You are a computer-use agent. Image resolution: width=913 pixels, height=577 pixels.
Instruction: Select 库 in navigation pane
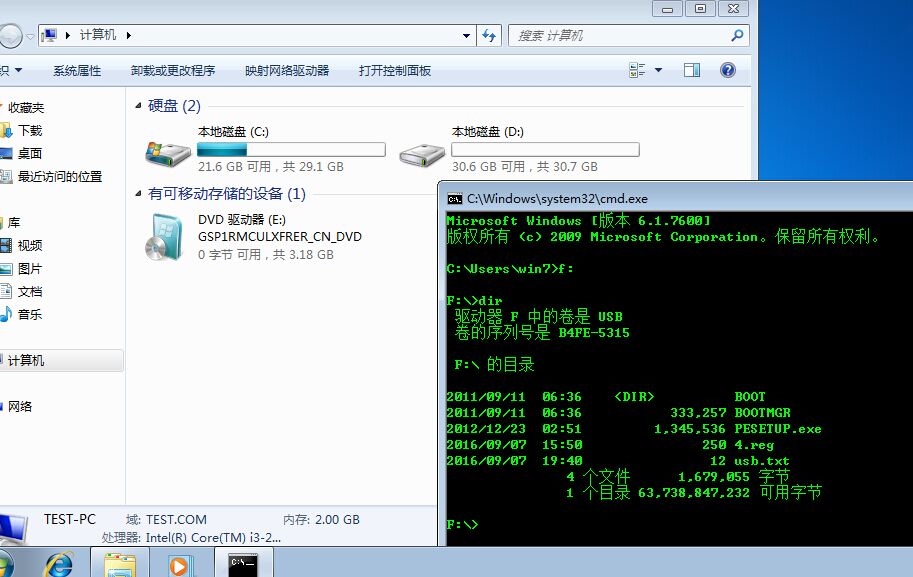click(x=14, y=222)
